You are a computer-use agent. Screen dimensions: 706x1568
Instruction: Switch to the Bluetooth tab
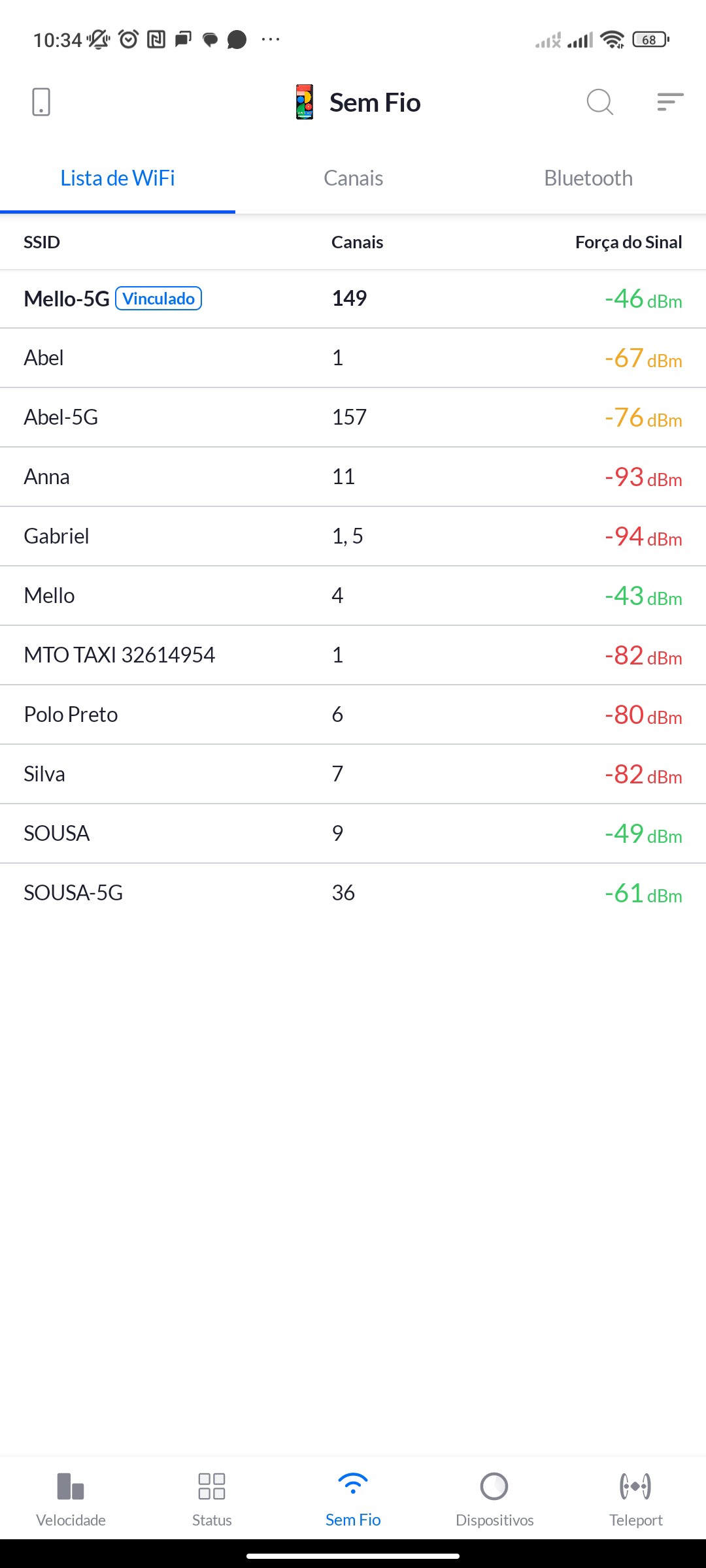[x=588, y=178]
